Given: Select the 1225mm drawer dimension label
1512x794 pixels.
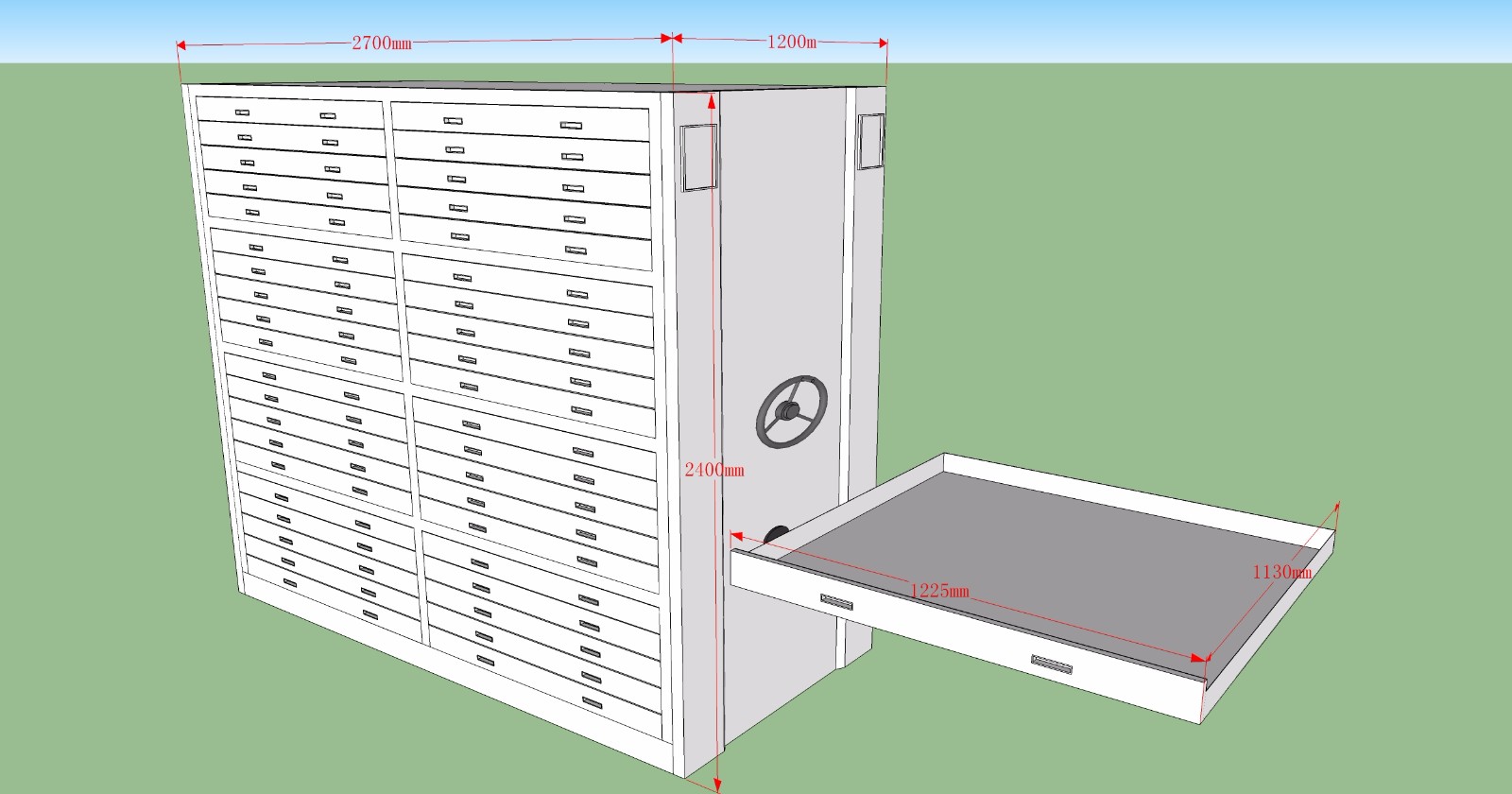Looking at the screenshot, I should click(939, 591).
